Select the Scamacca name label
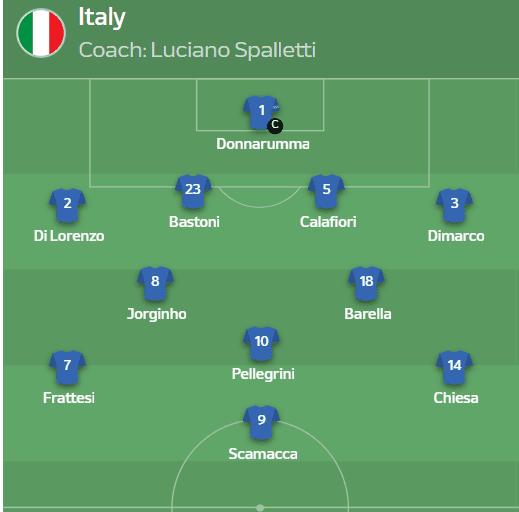 (263, 454)
